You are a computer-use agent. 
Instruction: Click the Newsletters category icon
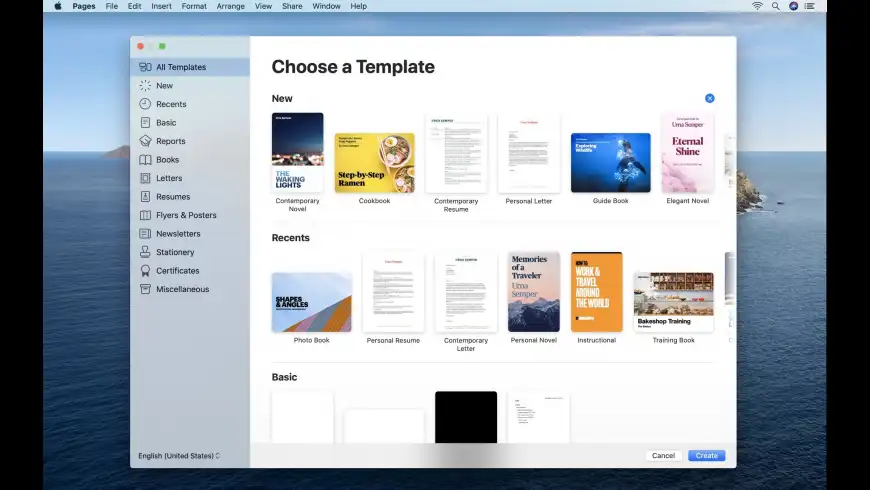pyautogui.click(x=145, y=234)
